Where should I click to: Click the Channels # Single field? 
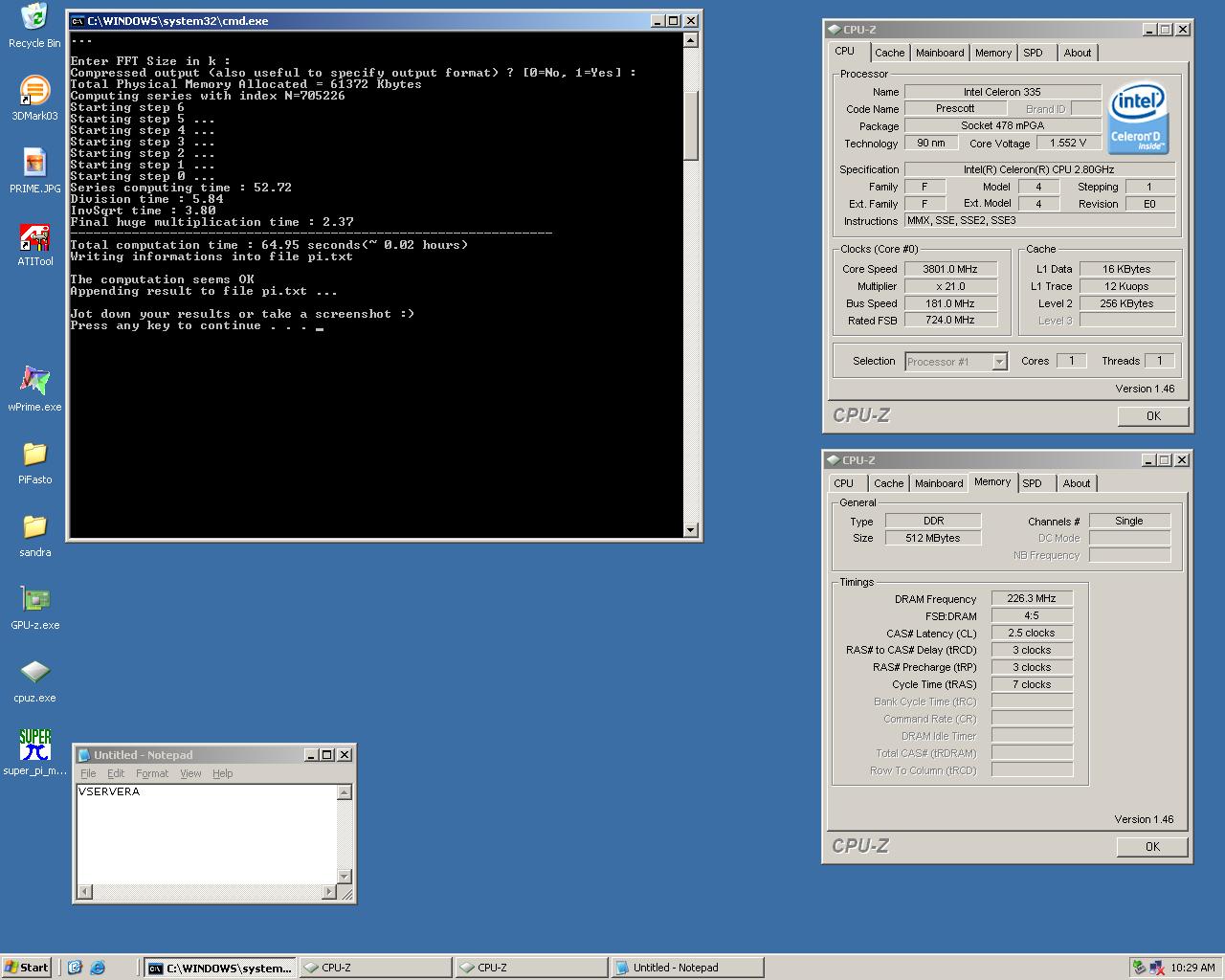click(1129, 521)
